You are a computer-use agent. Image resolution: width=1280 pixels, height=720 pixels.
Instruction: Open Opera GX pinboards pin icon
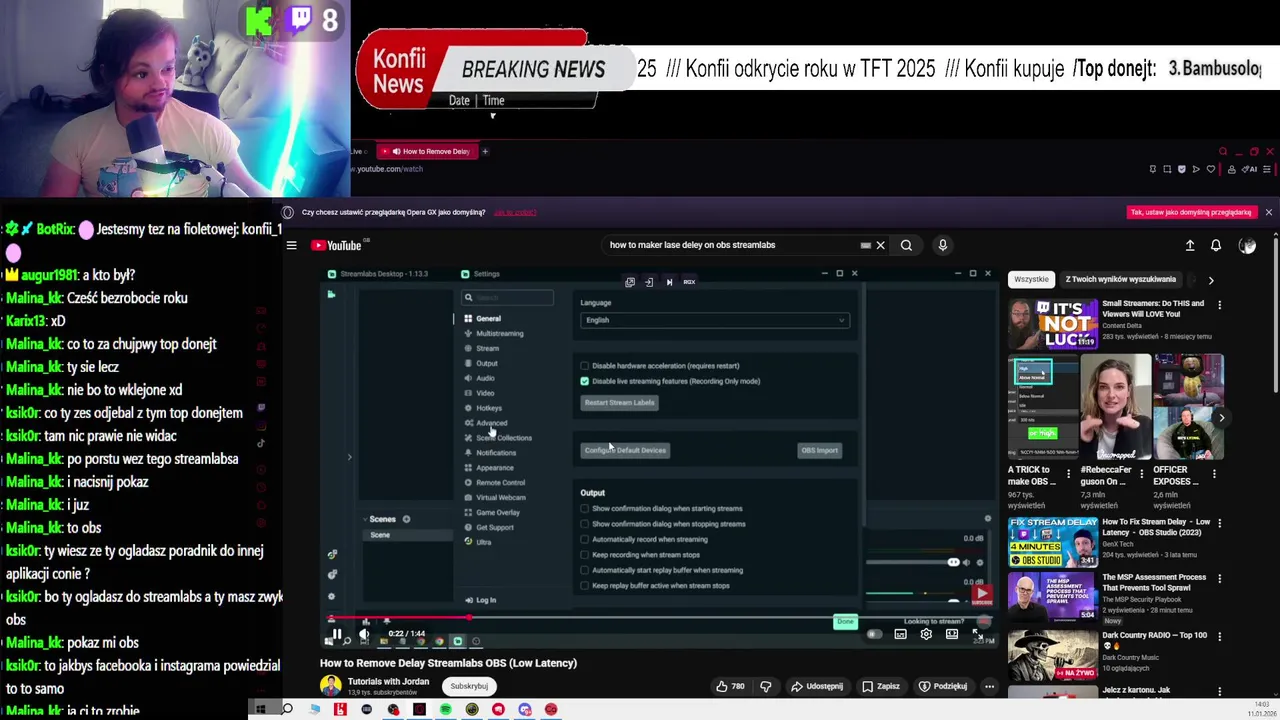[x=1152, y=169]
